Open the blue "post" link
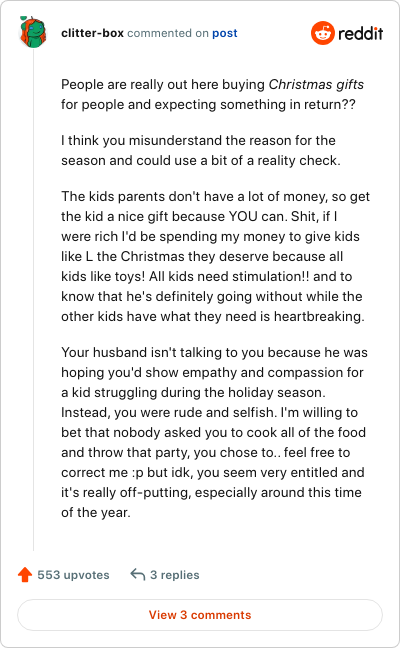This screenshot has width=400, height=648. 225,33
